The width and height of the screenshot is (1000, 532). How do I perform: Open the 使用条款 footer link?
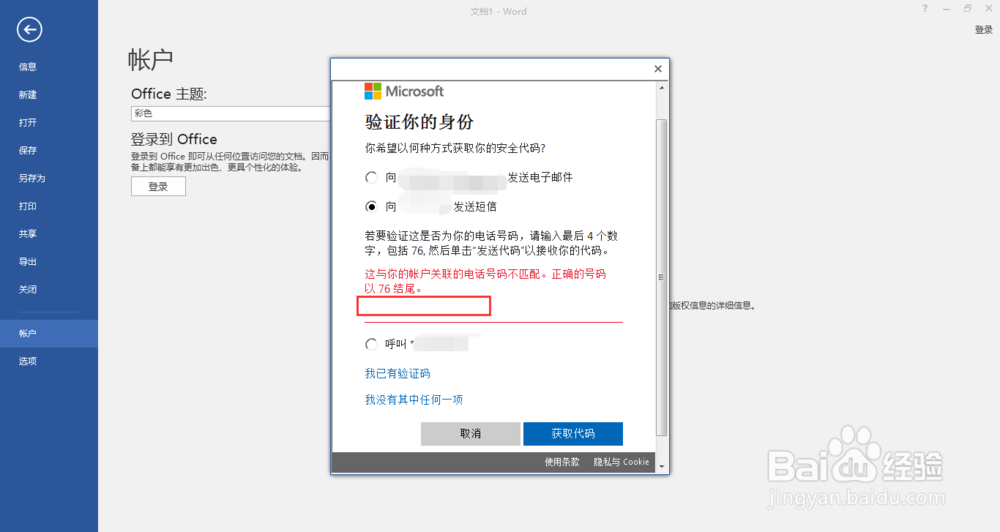(x=562, y=462)
